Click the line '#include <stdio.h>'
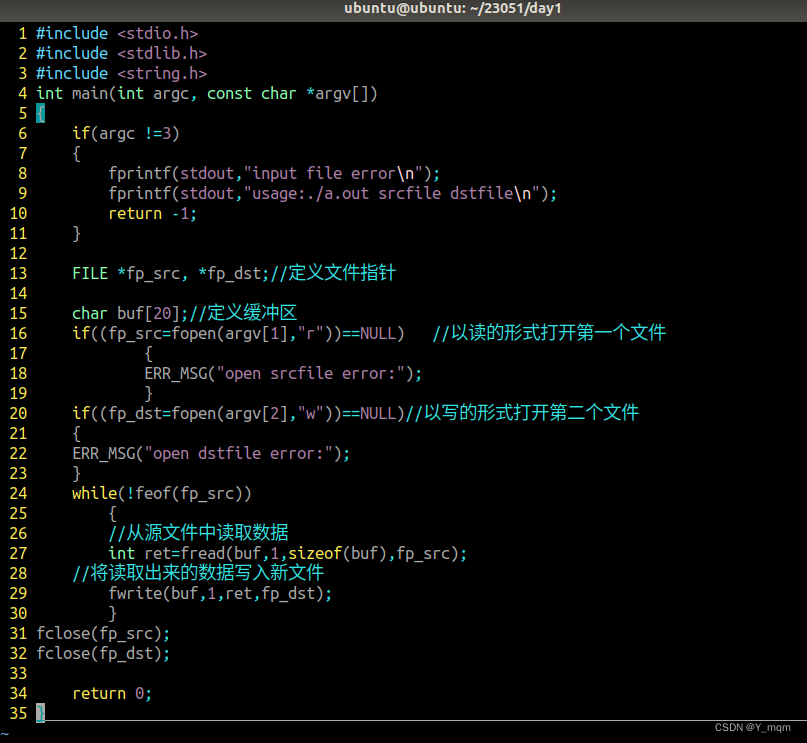The width and height of the screenshot is (807, 743). (x=117, y=33)
